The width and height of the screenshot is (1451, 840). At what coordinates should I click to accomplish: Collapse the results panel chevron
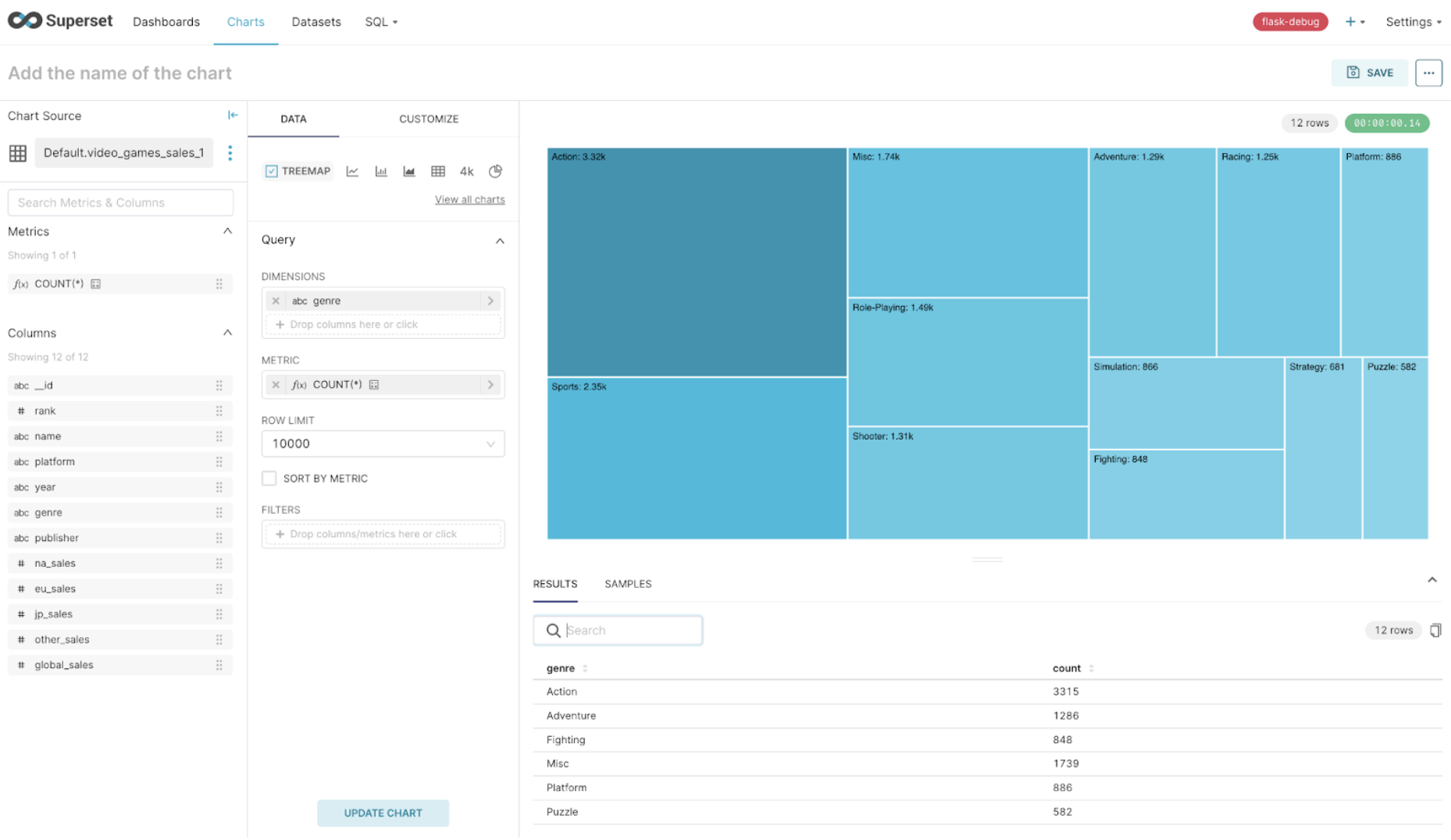[x=1432, y=580]
